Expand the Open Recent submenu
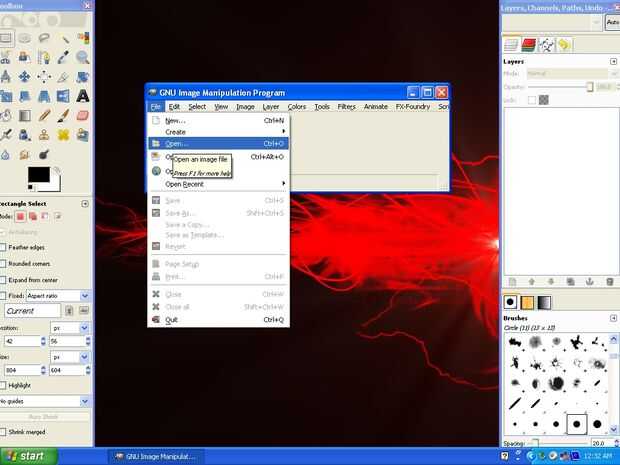 (x=218, y=184)
